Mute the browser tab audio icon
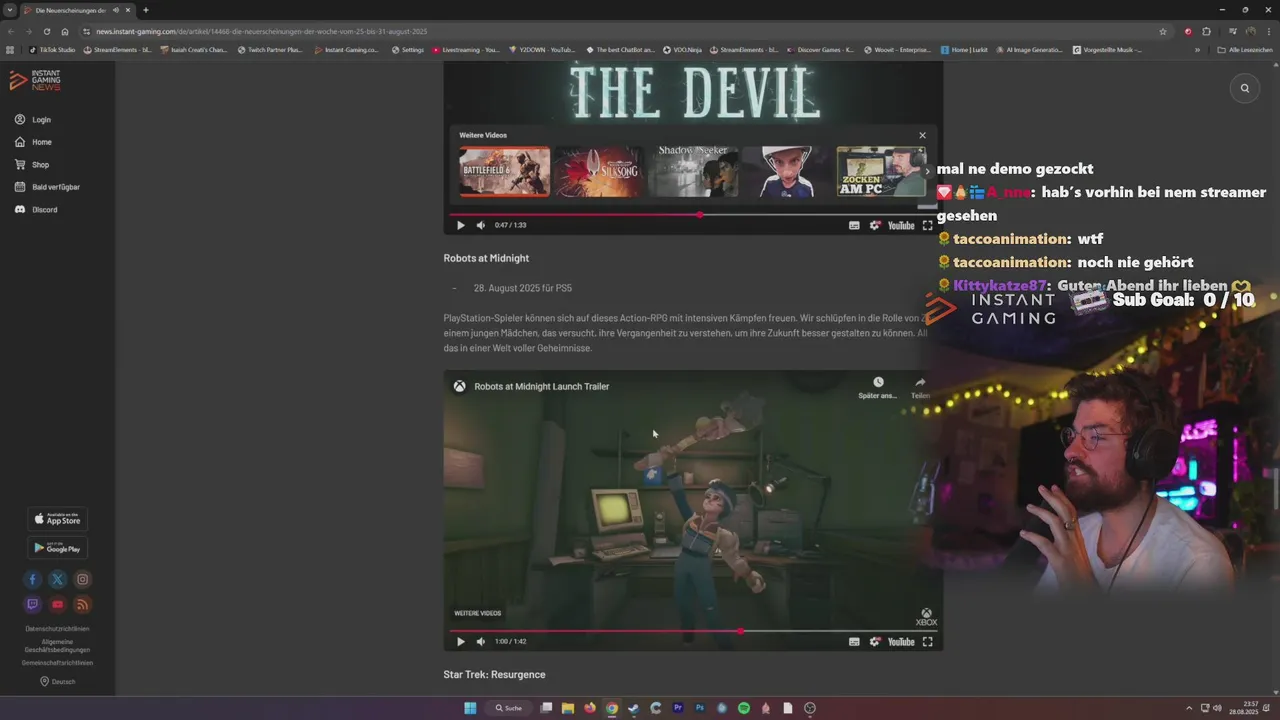The width and height of the screenshot is (1280, 720). (x=116, y=10)
